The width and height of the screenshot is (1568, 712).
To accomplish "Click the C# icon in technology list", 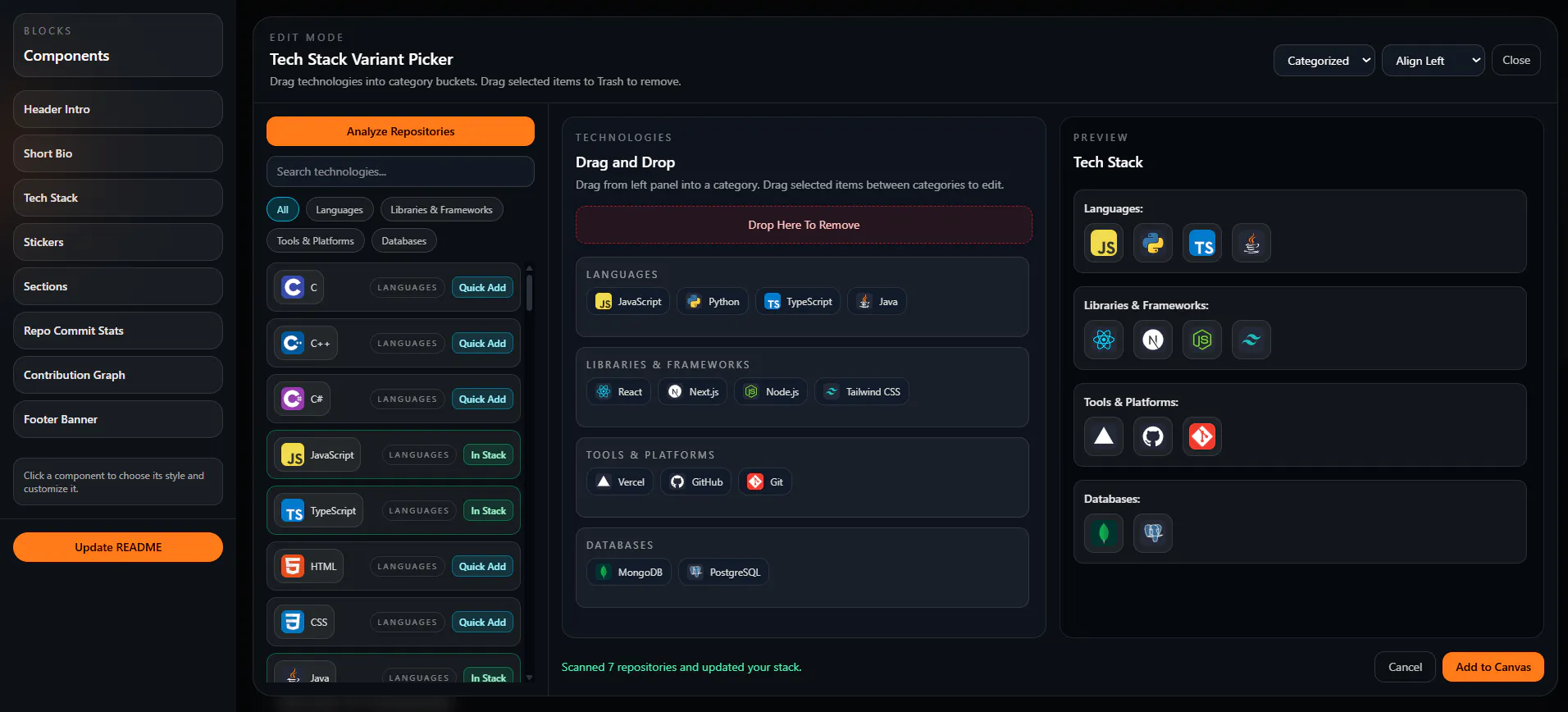I will click(x=293, y=399).
